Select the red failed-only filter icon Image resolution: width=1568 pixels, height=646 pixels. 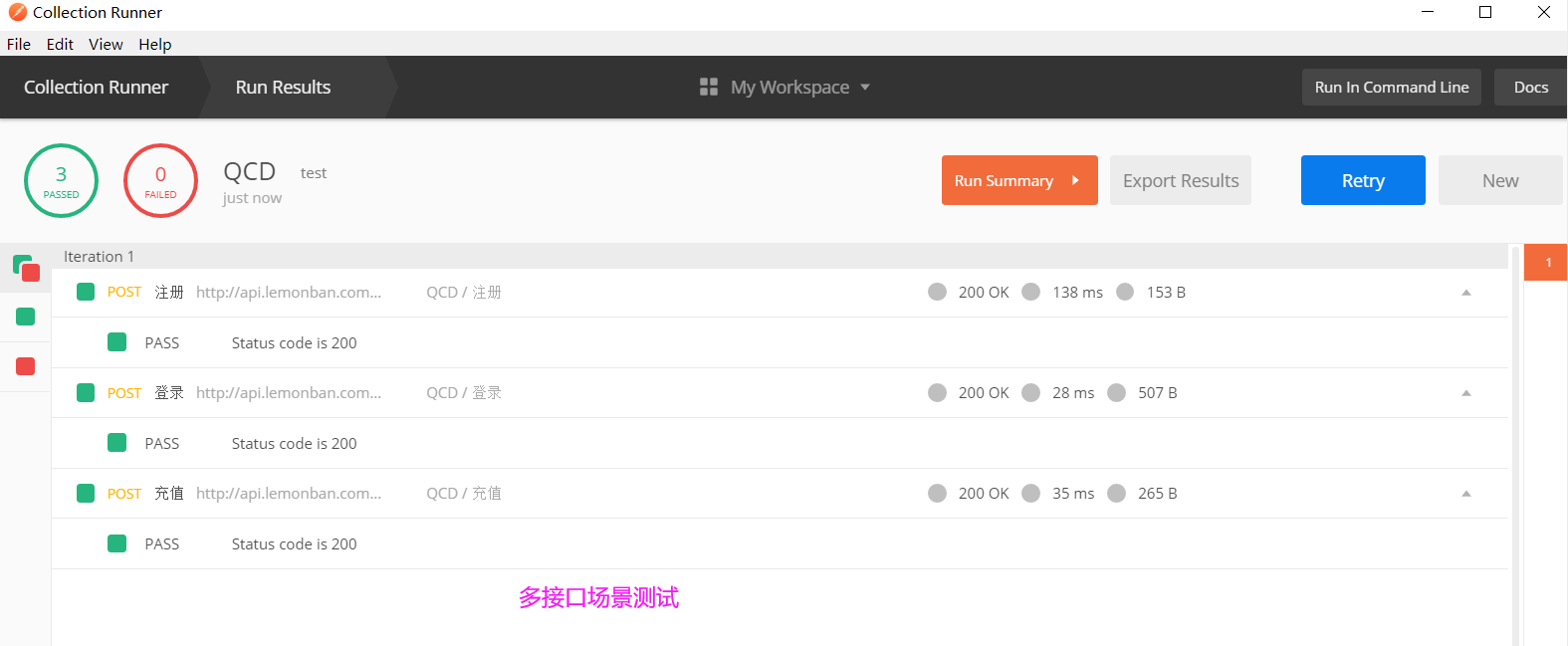pos(26,366)
